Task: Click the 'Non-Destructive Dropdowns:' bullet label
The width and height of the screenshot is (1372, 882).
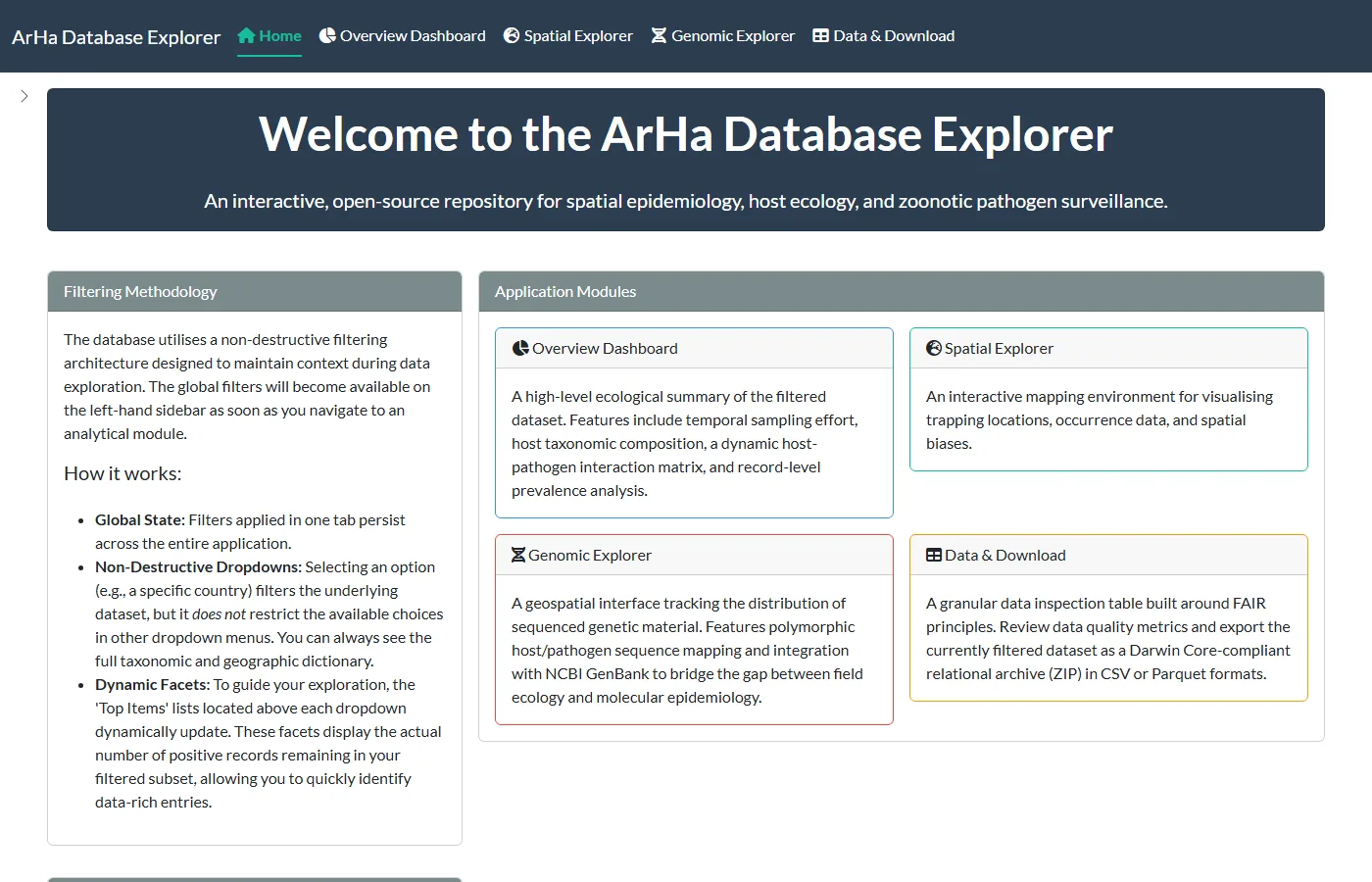Action: 198,566
